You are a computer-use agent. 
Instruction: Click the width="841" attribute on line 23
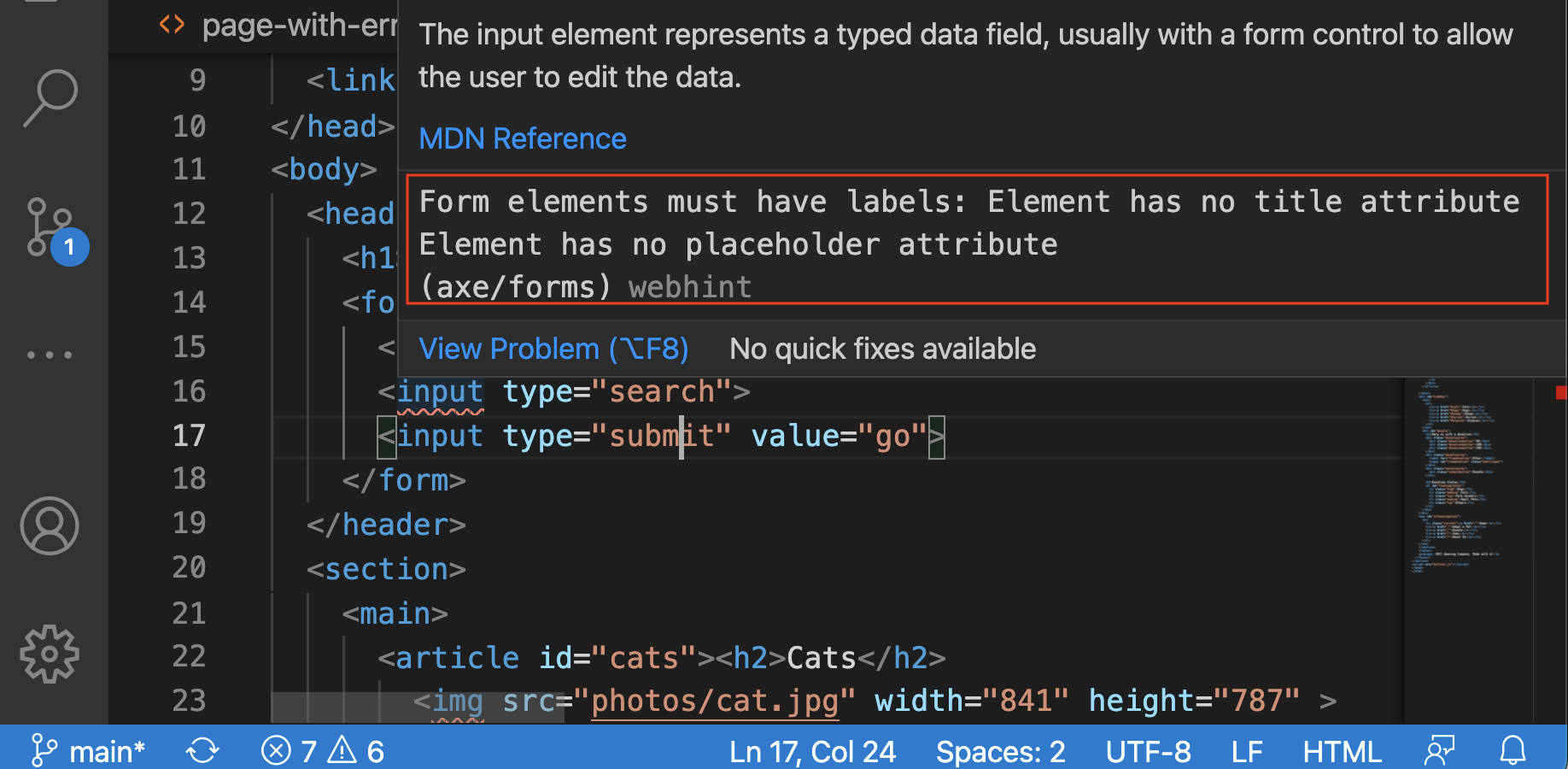click(972, 701)
